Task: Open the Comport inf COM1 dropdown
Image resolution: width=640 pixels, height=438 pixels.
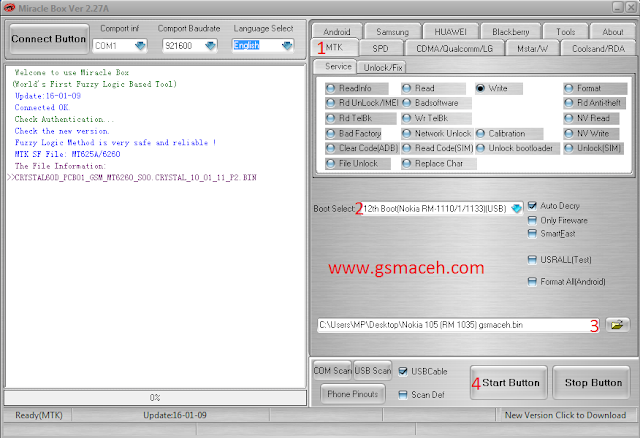Action: pyautogui.click(x=140, y=46)
